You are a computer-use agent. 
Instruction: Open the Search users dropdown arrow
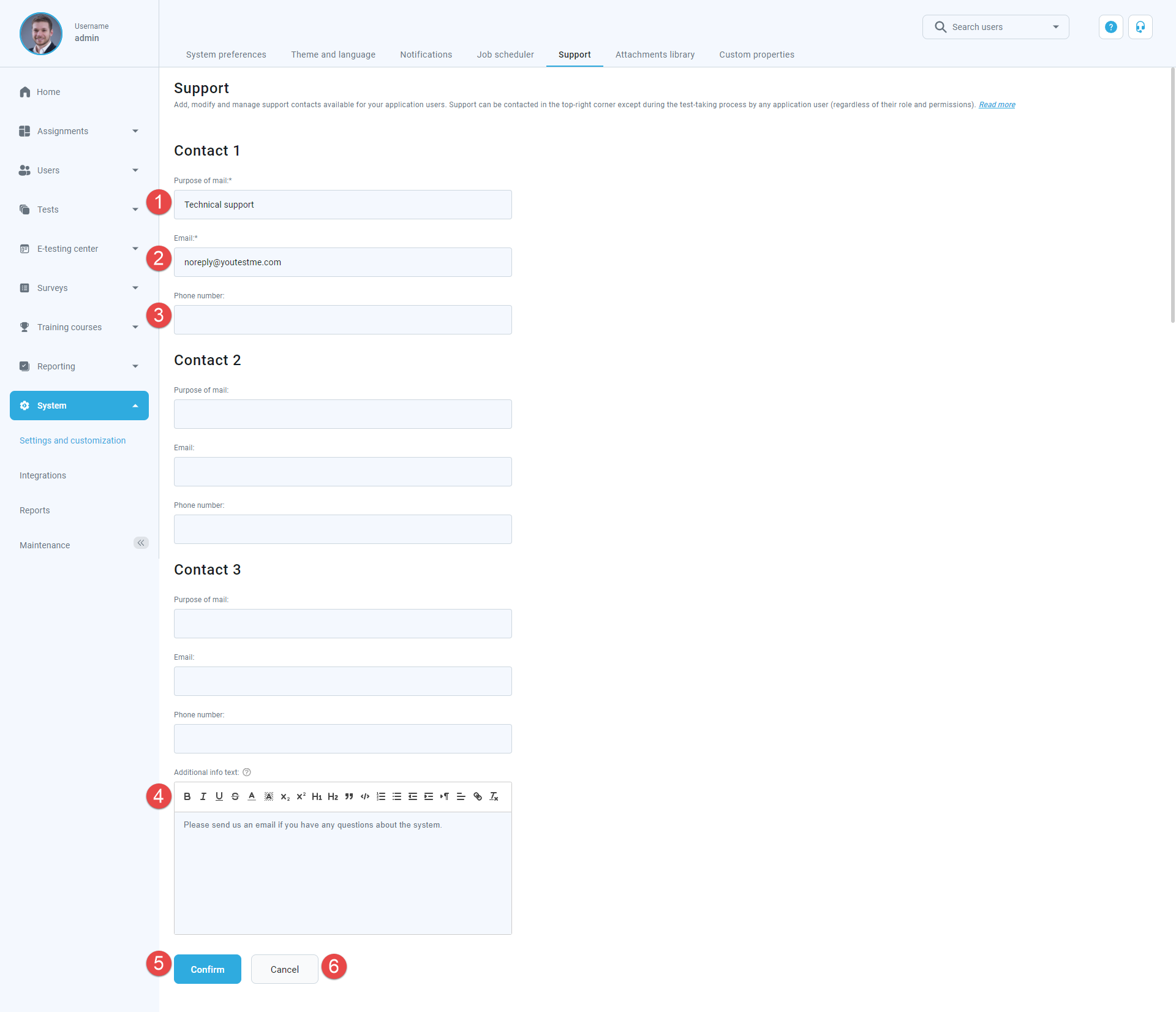[1055, 27]
